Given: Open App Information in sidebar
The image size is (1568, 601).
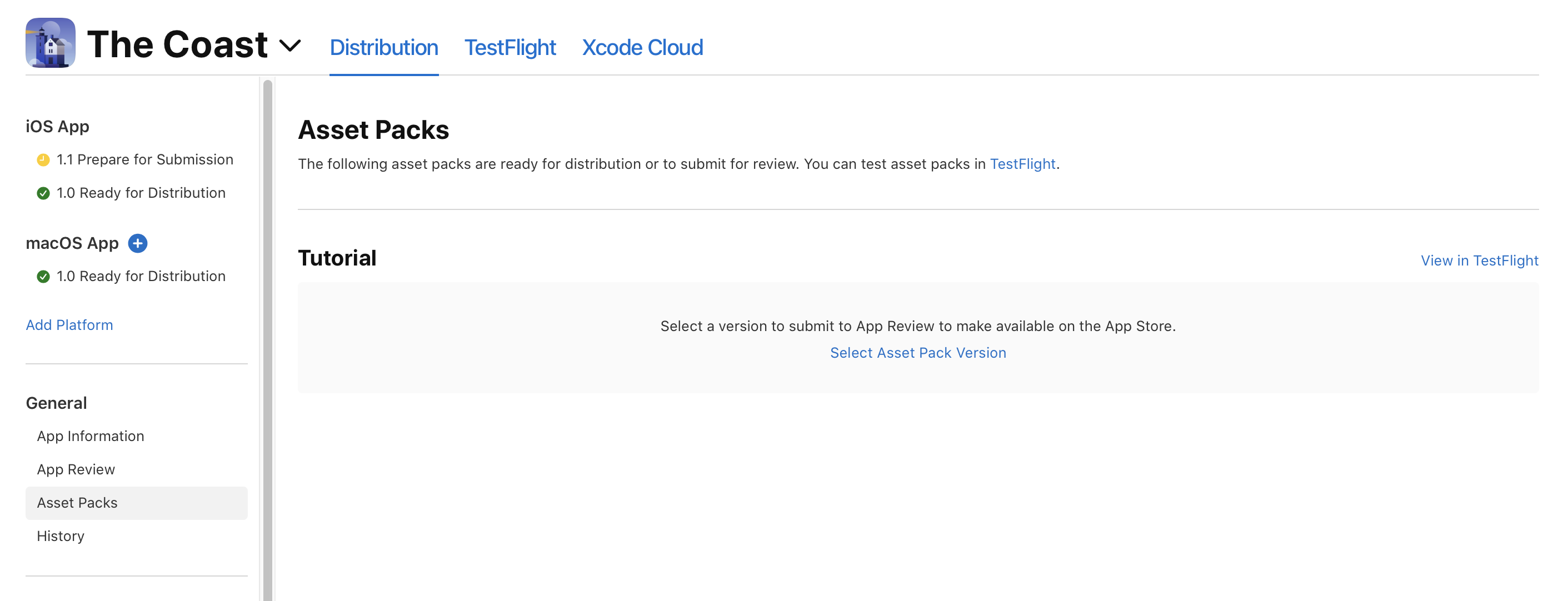Looking at the screenshot, I should 90,436.
